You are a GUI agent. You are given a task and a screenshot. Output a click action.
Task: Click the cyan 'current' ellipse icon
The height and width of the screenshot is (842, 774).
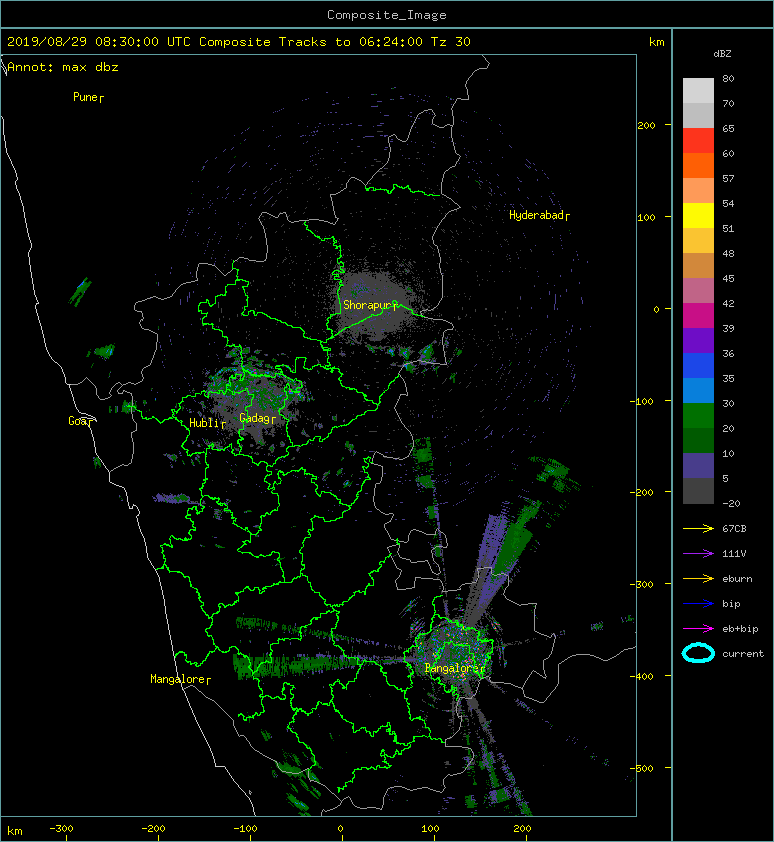point(698,653)
